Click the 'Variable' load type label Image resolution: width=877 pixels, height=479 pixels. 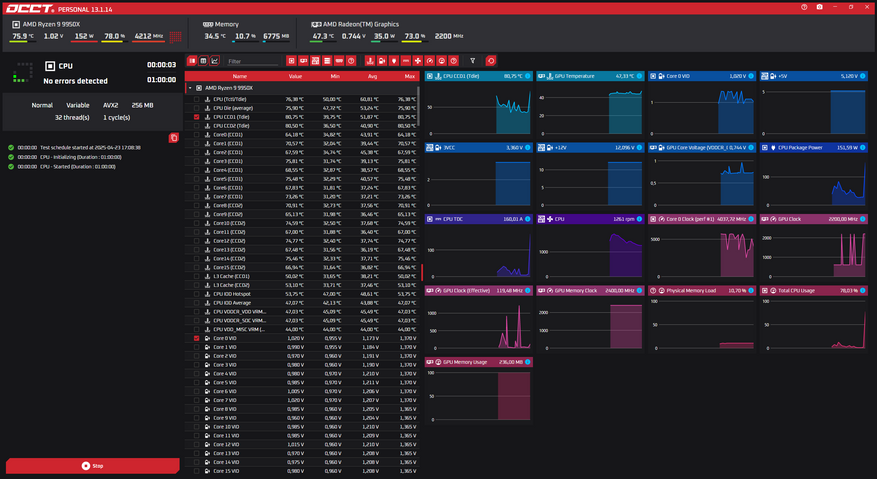pyautogui.click(x=78, y=105)
